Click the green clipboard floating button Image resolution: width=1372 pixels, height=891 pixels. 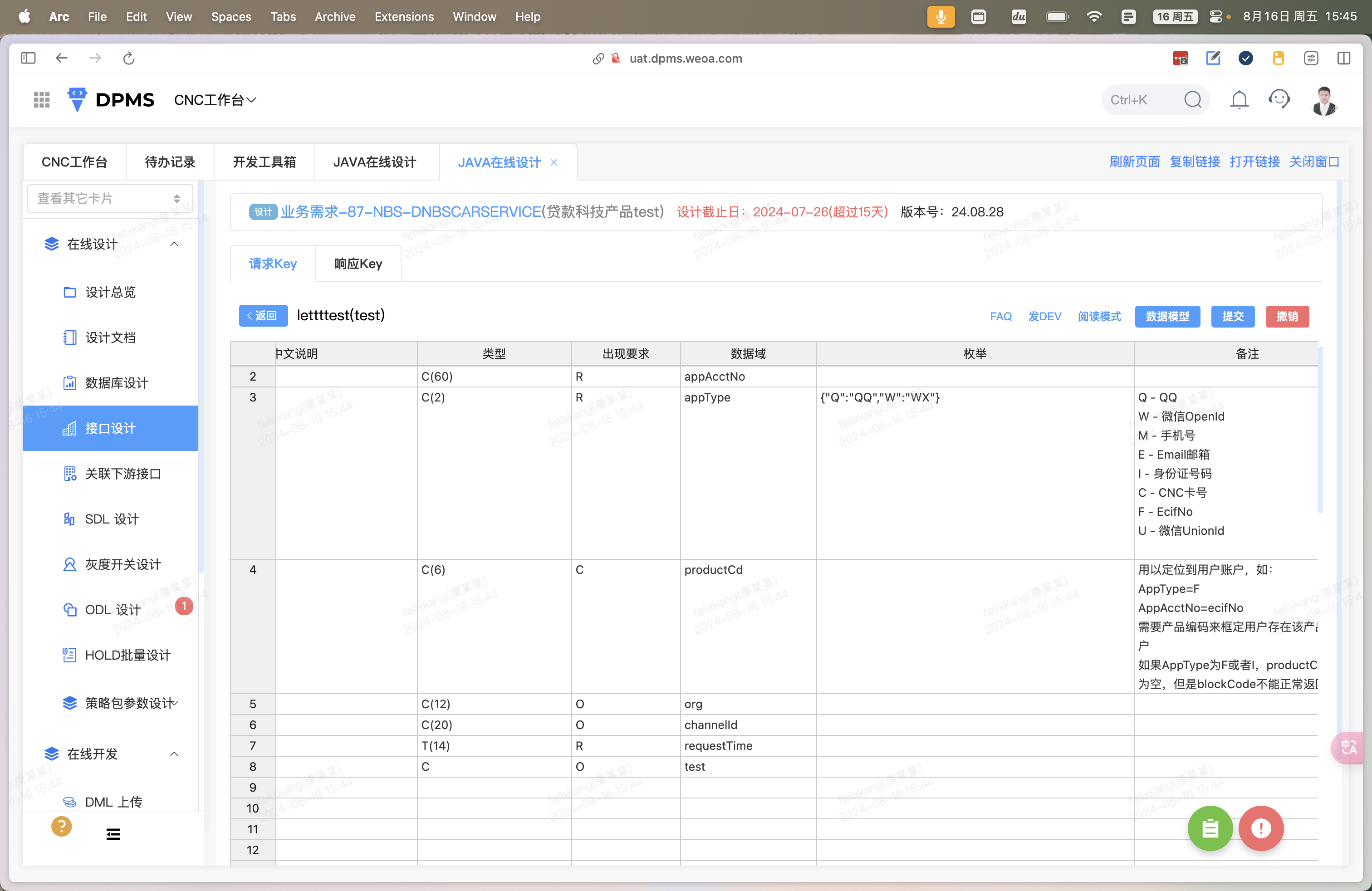tap(1210, 828)
